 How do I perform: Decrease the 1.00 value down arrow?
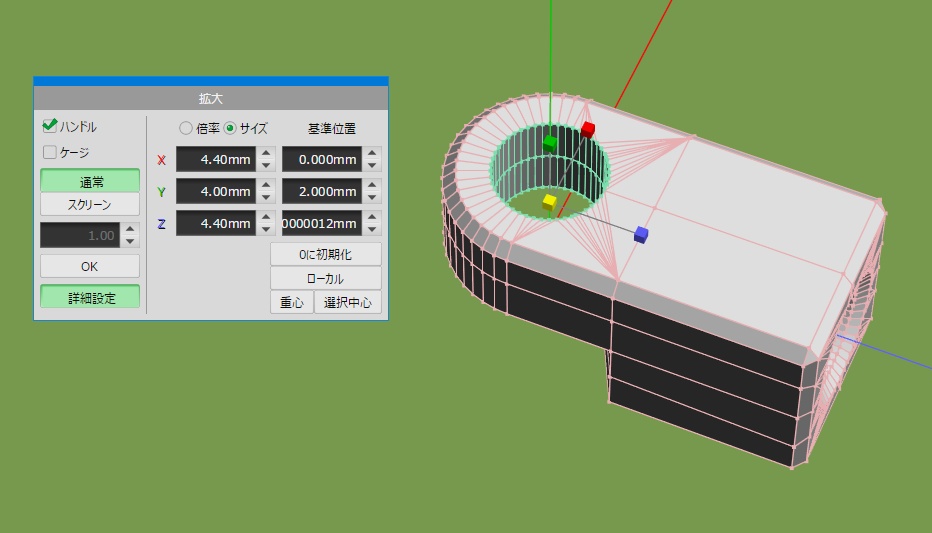pyautogui.click(x=130, y=242)
